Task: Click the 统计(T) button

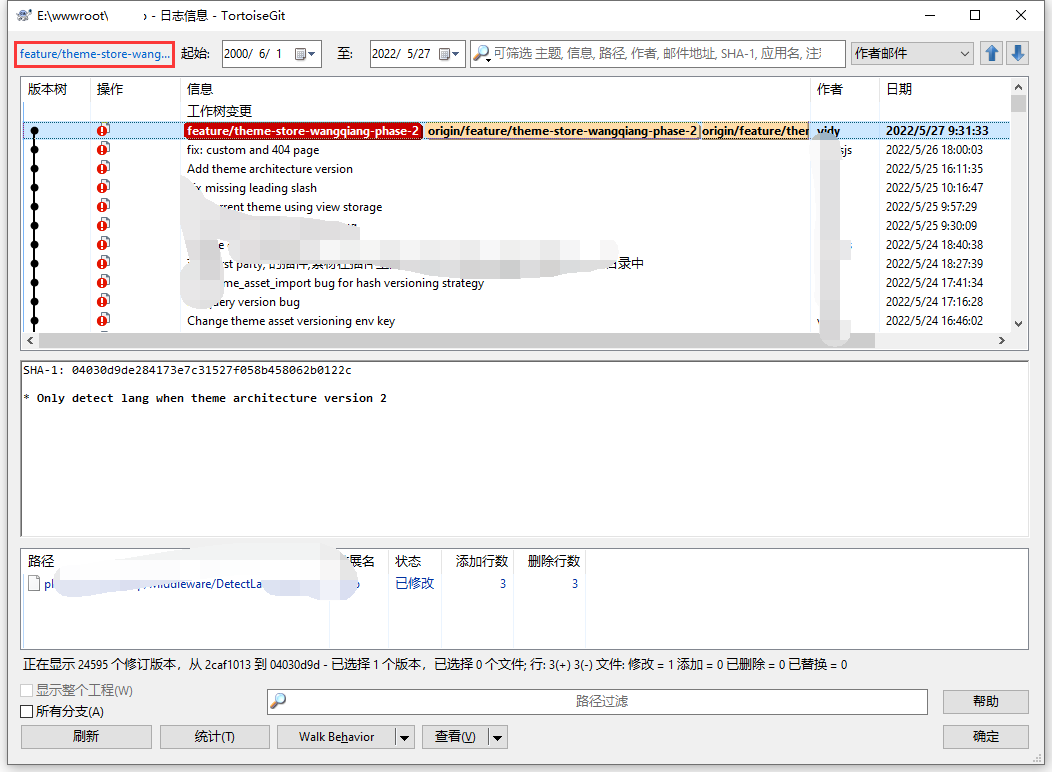Action: point(215,736)
